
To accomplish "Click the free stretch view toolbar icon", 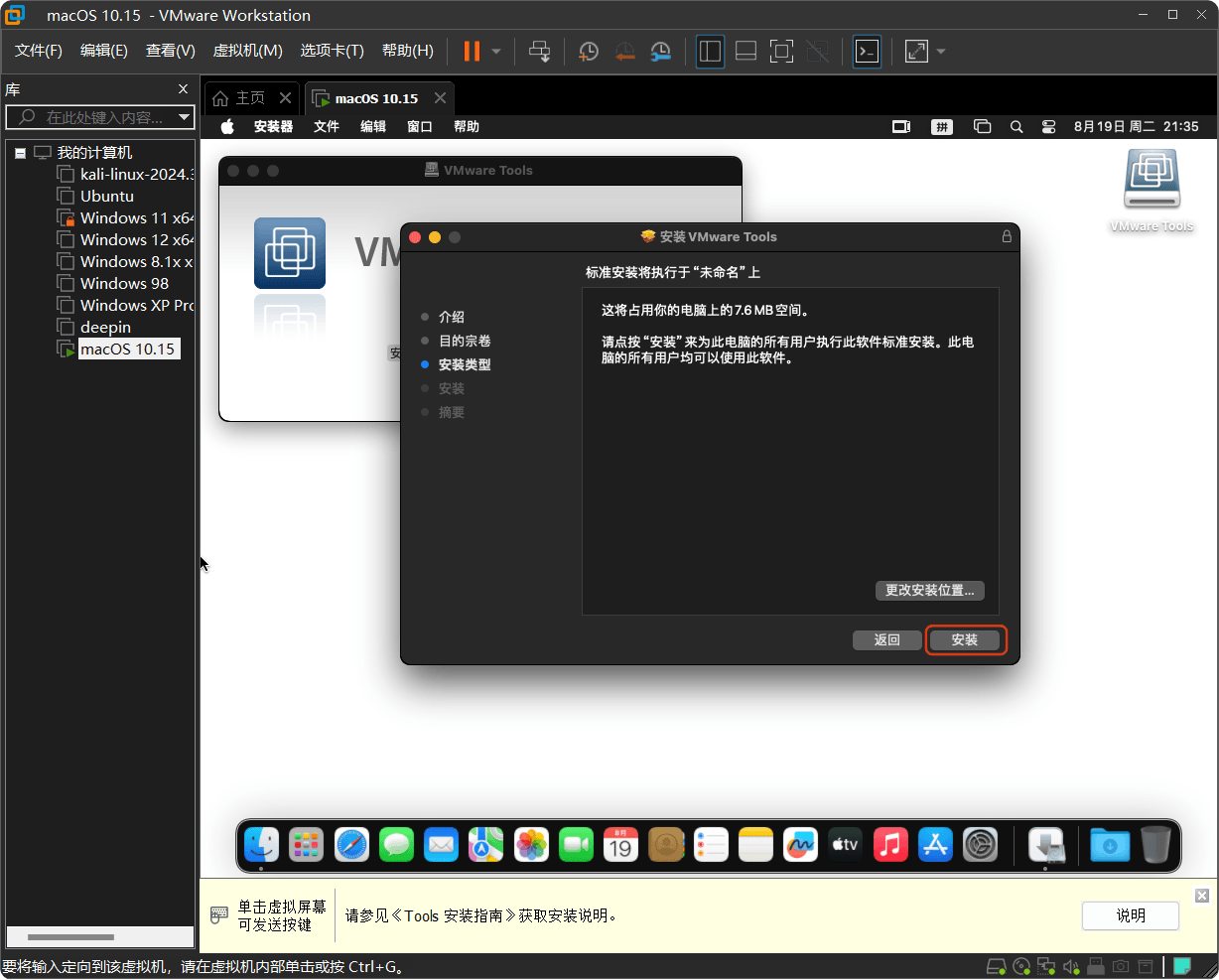I will pyautogui.click(x=915, y=51).
